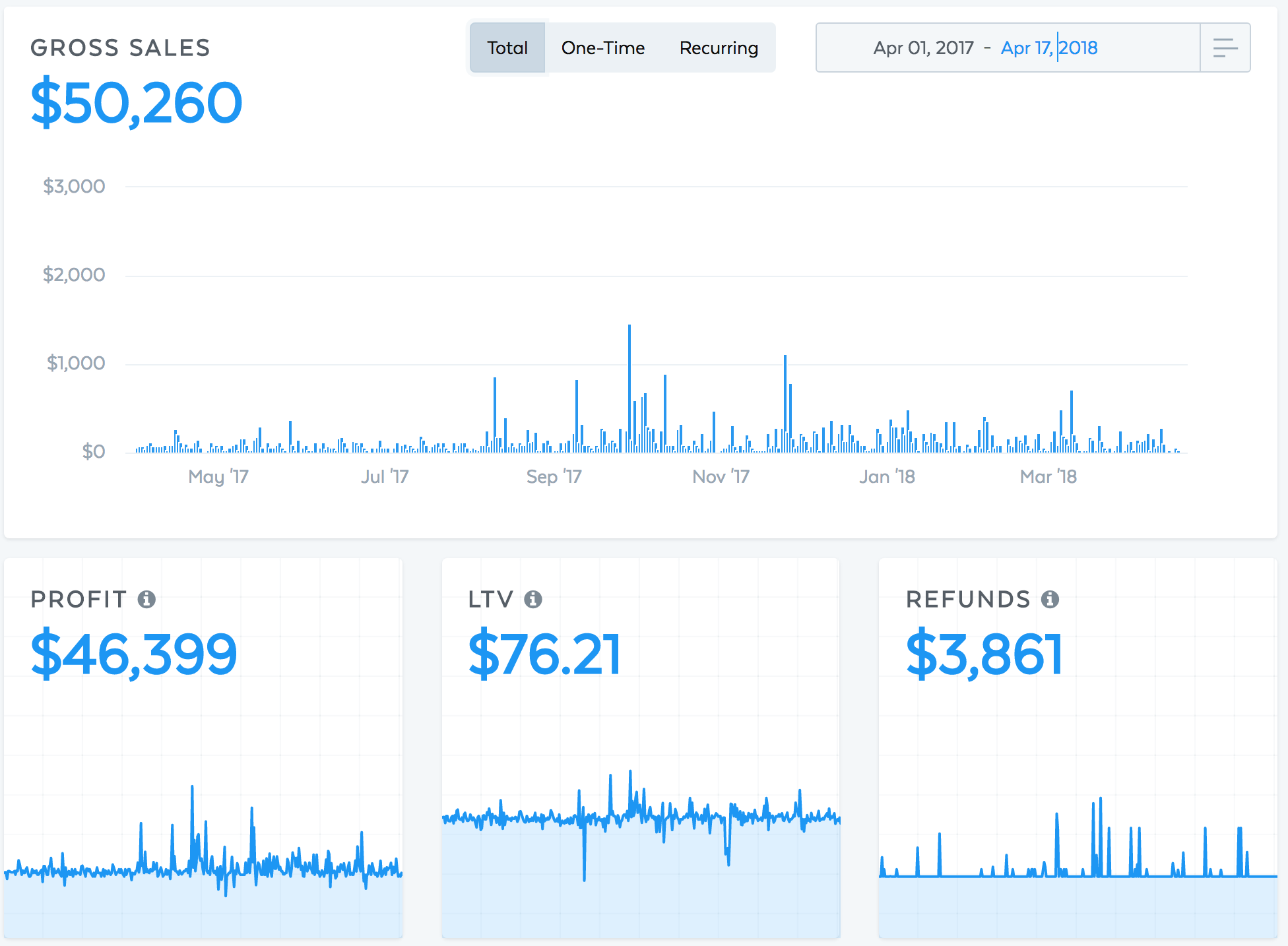Select the Nov '17 axis label
1288x946 pixels.
tap(721, 476)
